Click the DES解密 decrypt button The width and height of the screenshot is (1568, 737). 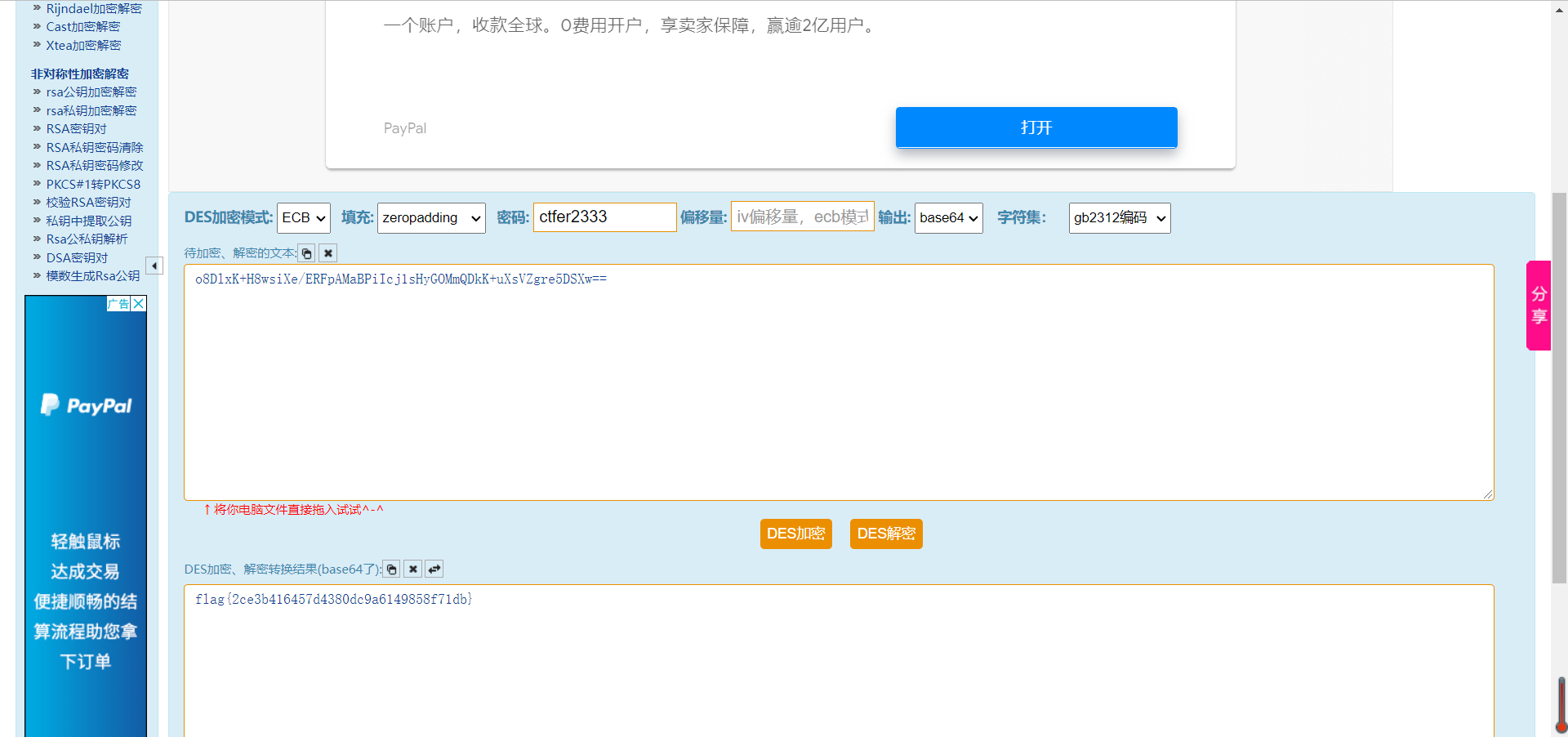pyautogui.click(x=886, y=534)
